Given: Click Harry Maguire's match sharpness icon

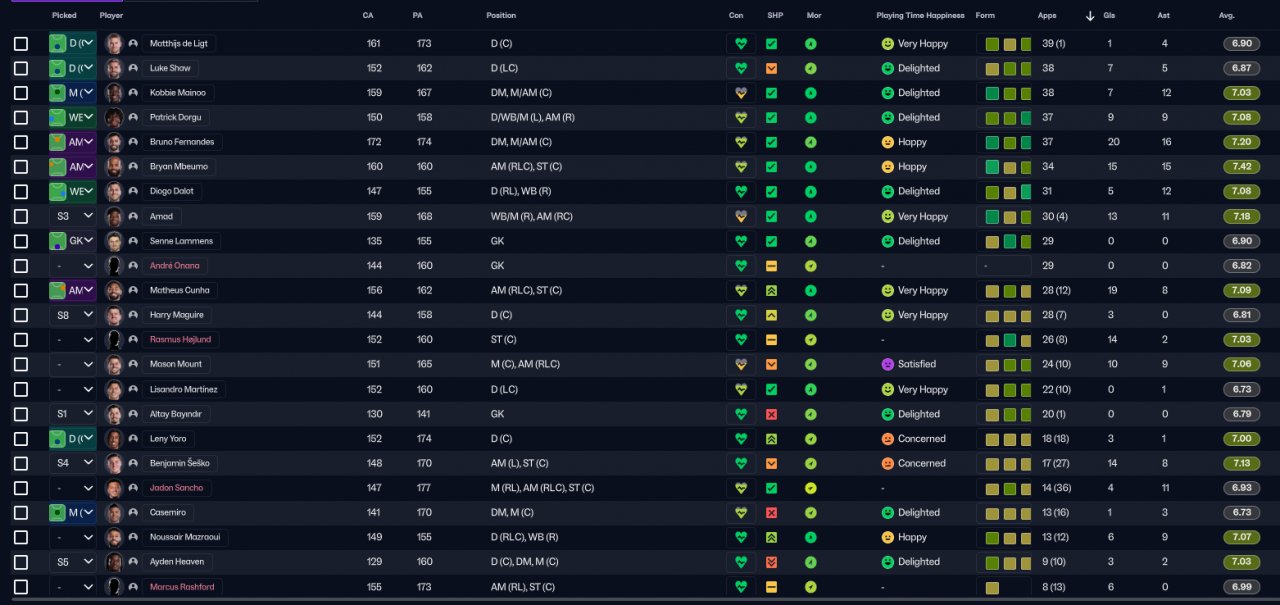Looking at the screenshot, I should click(x=771, y=315).
